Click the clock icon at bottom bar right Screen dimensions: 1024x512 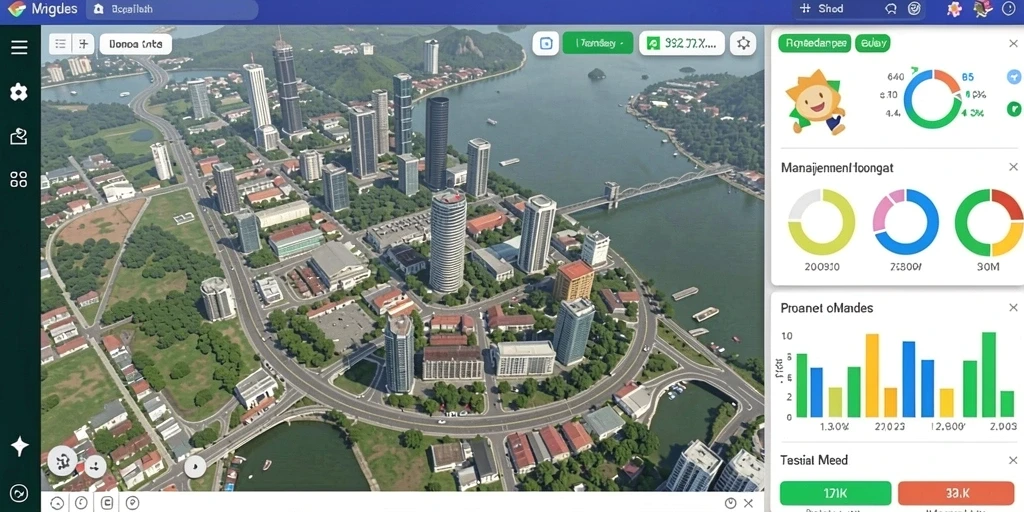(731, 503)
